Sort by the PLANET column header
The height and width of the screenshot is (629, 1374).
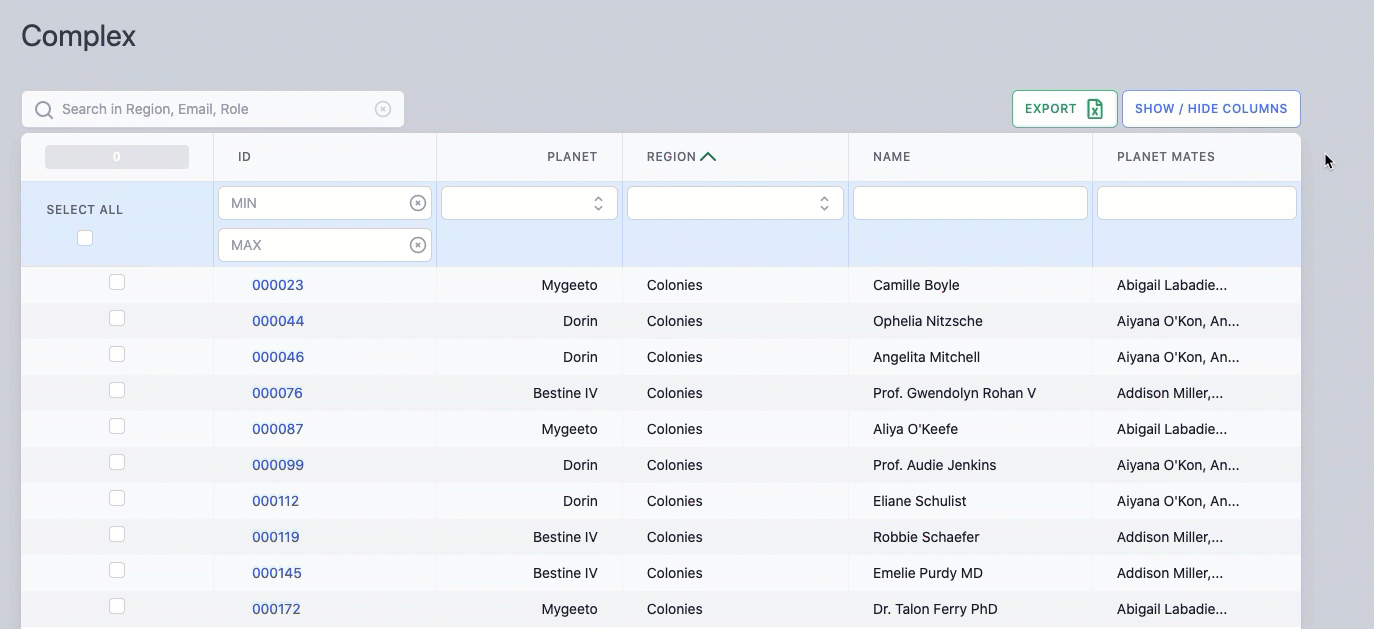click(x=571, y=156)
